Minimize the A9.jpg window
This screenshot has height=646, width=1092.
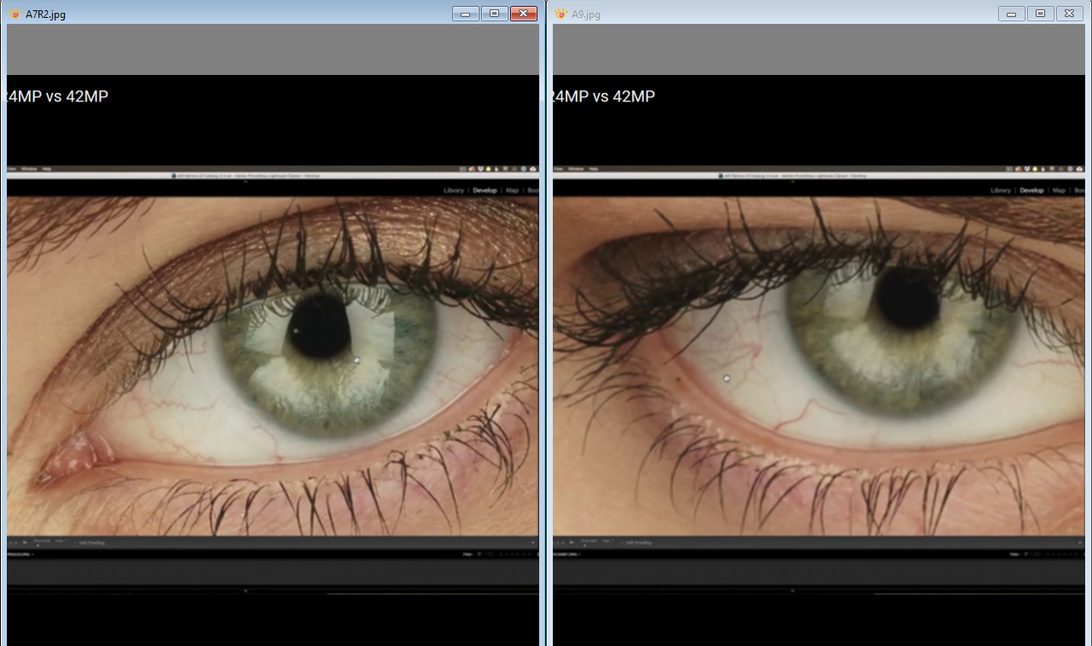(1011, 14)
